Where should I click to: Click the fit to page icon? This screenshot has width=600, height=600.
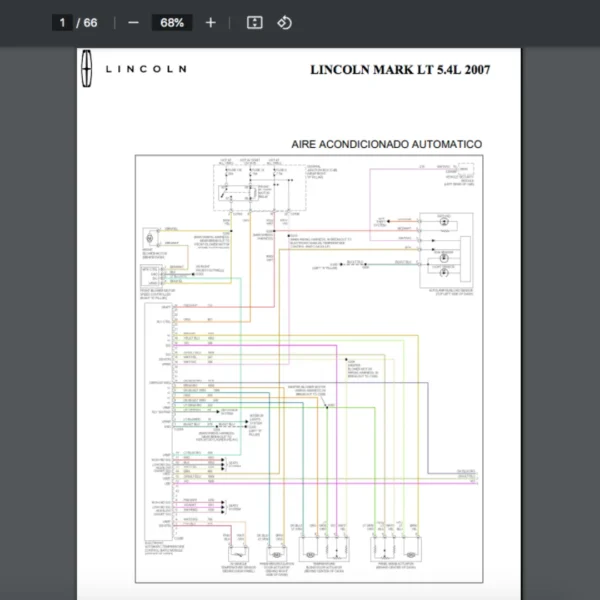254,23
